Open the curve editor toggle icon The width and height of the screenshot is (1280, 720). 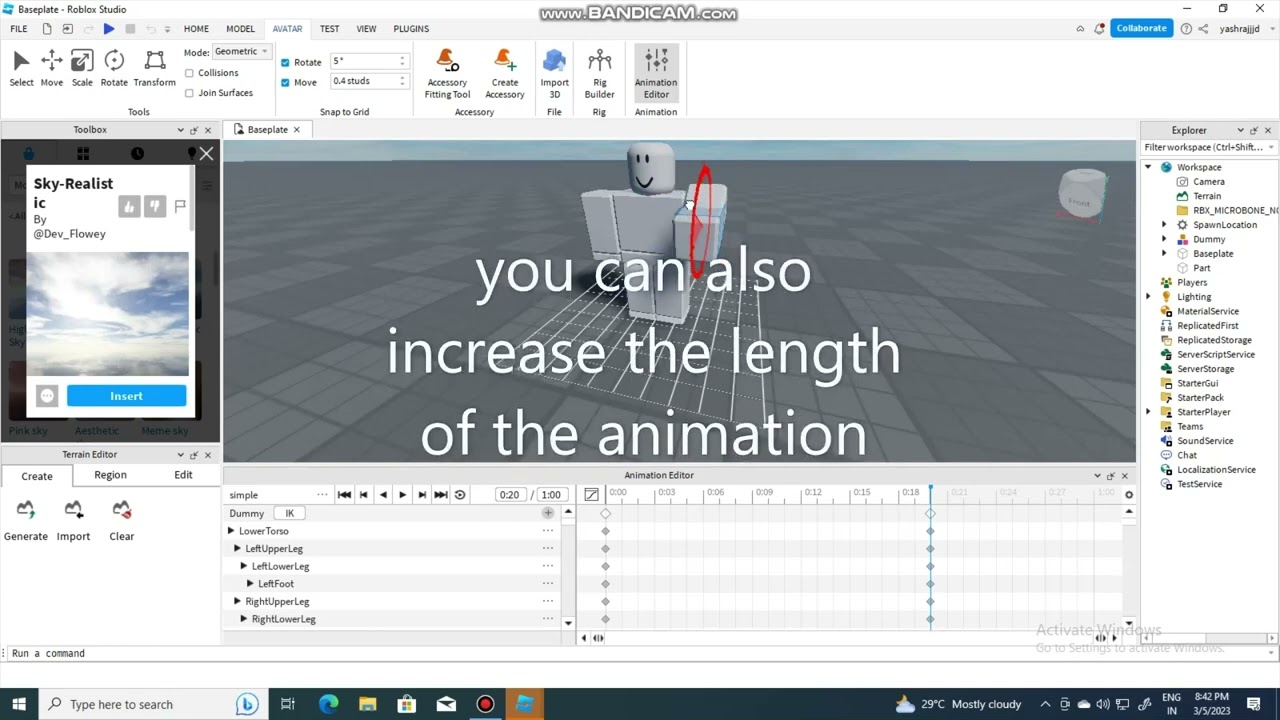click(x=591, y=494)
